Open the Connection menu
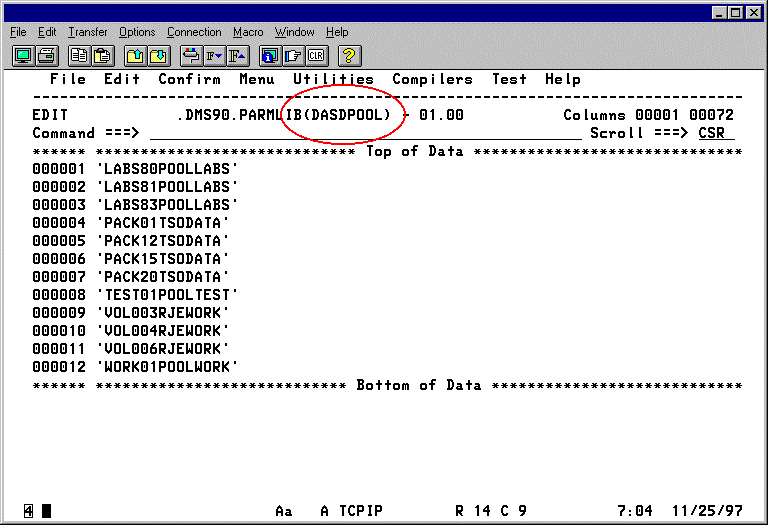 pos(194,32)
